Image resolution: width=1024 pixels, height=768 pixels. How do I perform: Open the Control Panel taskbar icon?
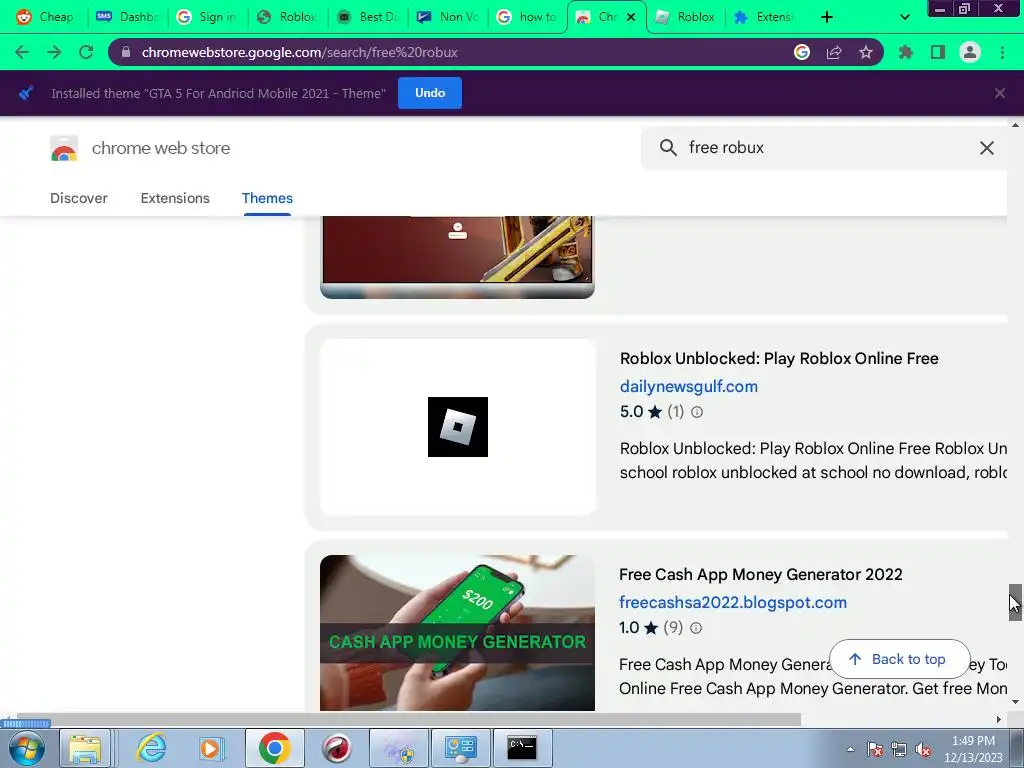pos(460,748)
